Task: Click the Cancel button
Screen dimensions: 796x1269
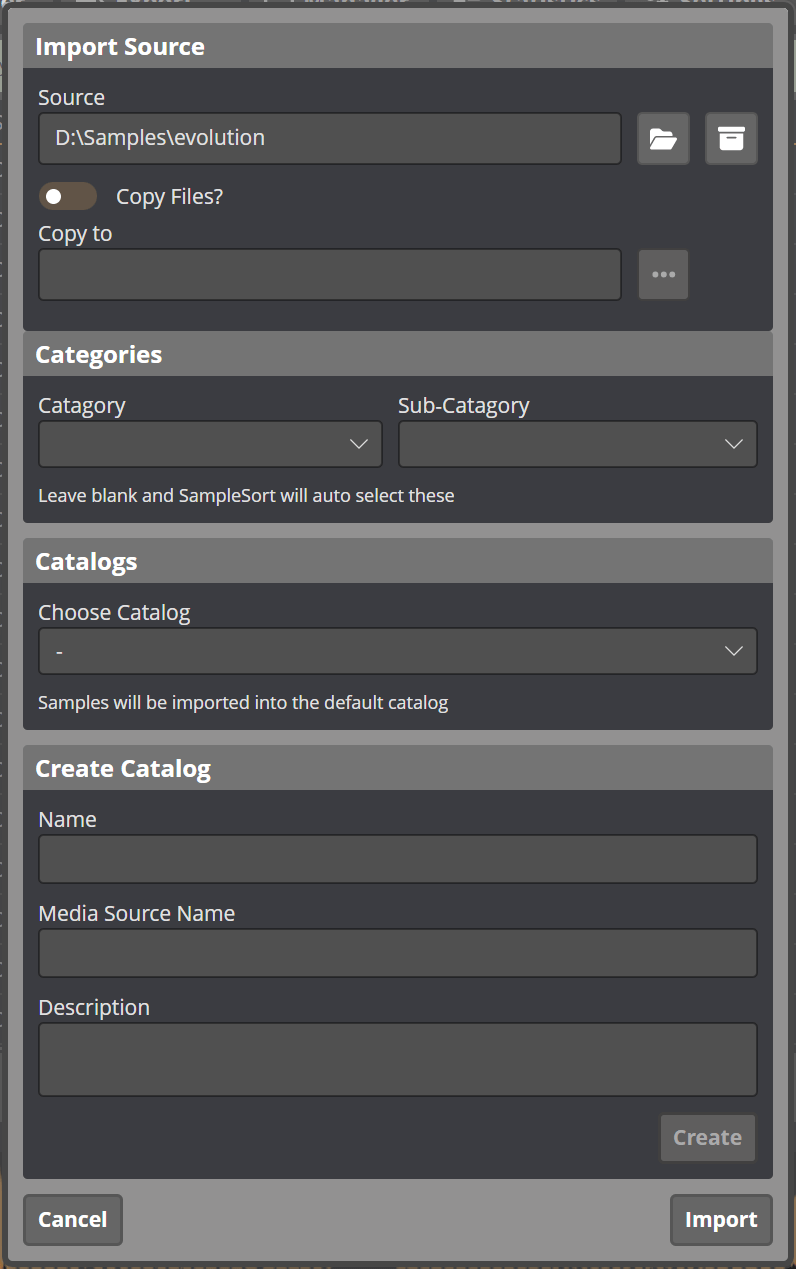Action: pyautogui.click(x=72, y=1220)
